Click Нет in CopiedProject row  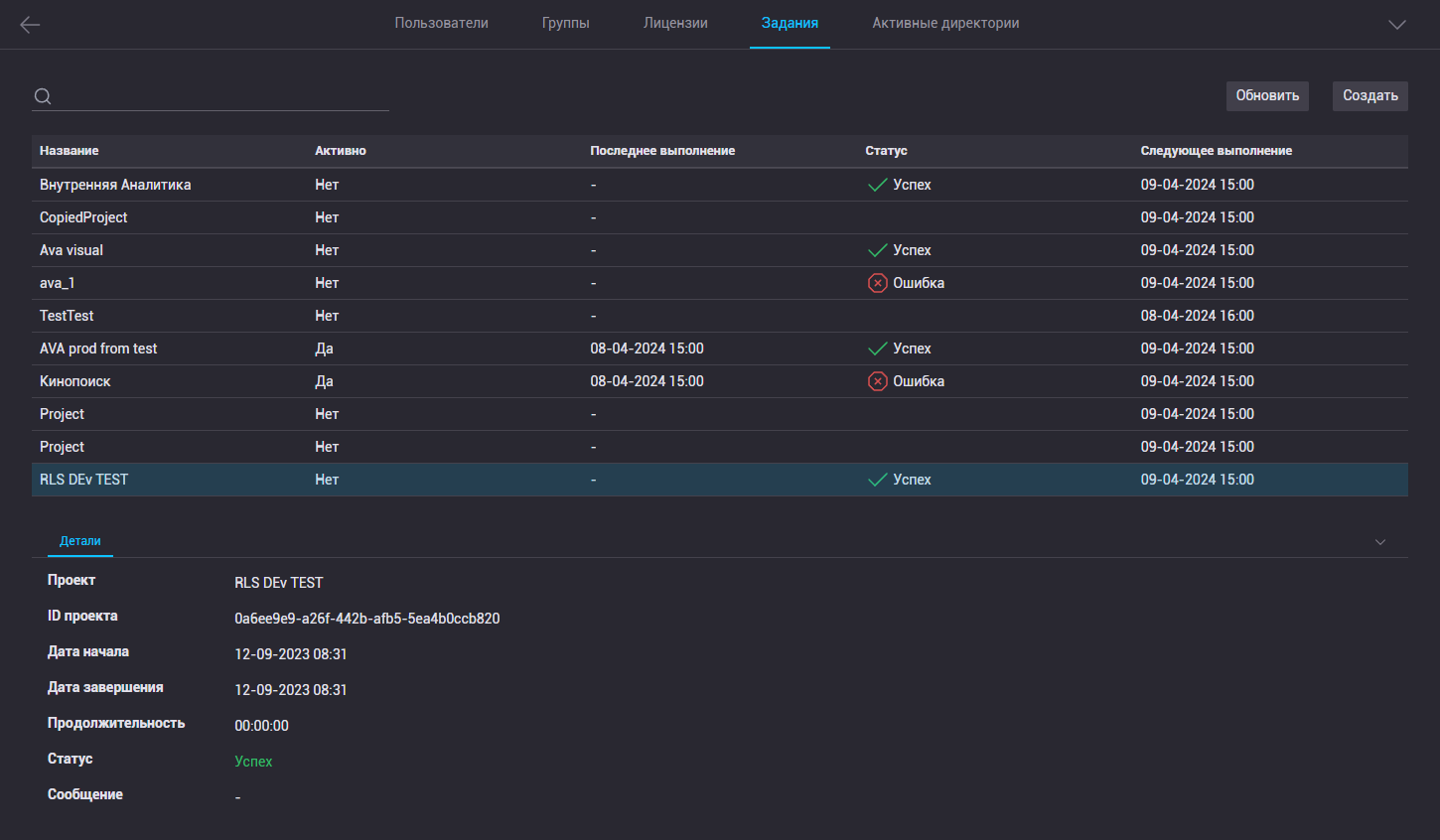coord(327,217)
